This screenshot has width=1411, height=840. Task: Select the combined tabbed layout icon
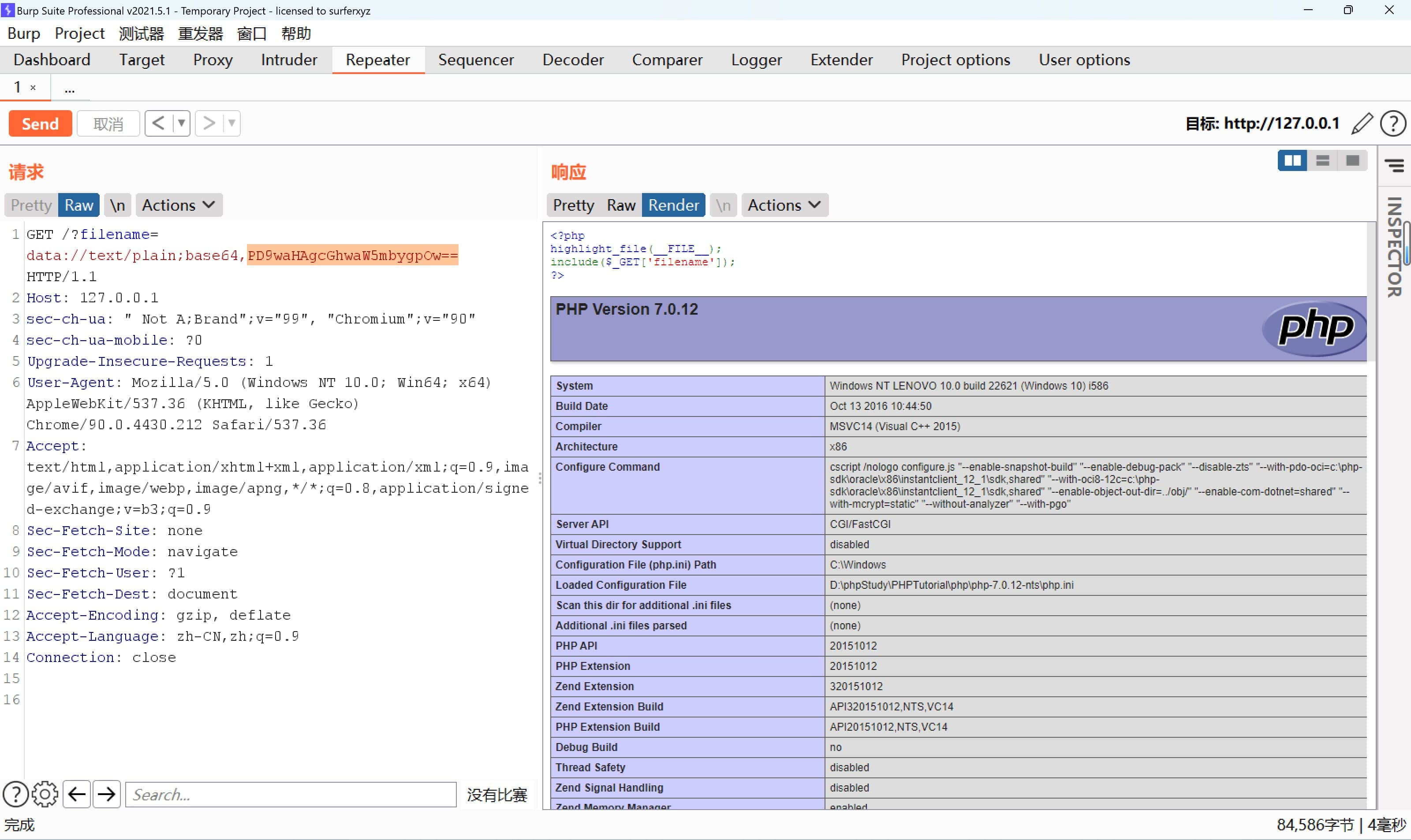(1353, 161)
